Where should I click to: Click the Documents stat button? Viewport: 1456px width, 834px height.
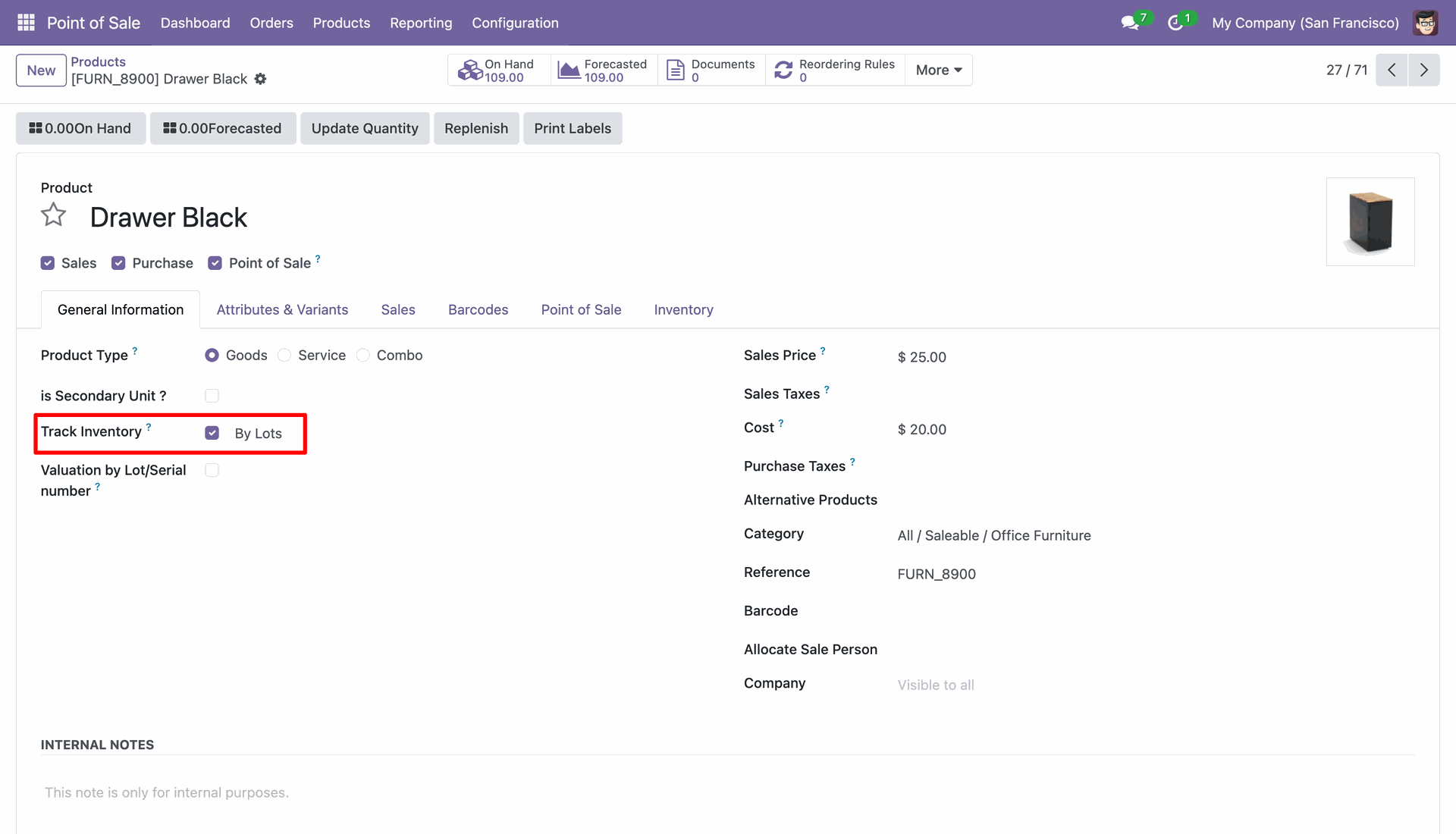coord(711,71)
